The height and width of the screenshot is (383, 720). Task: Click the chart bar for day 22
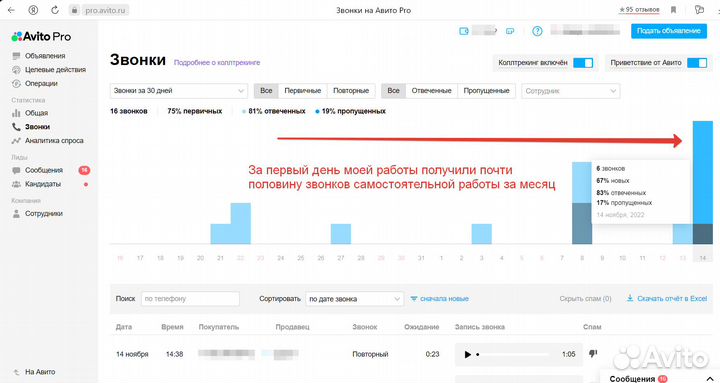pyautogui.click(x=241, y=223)
